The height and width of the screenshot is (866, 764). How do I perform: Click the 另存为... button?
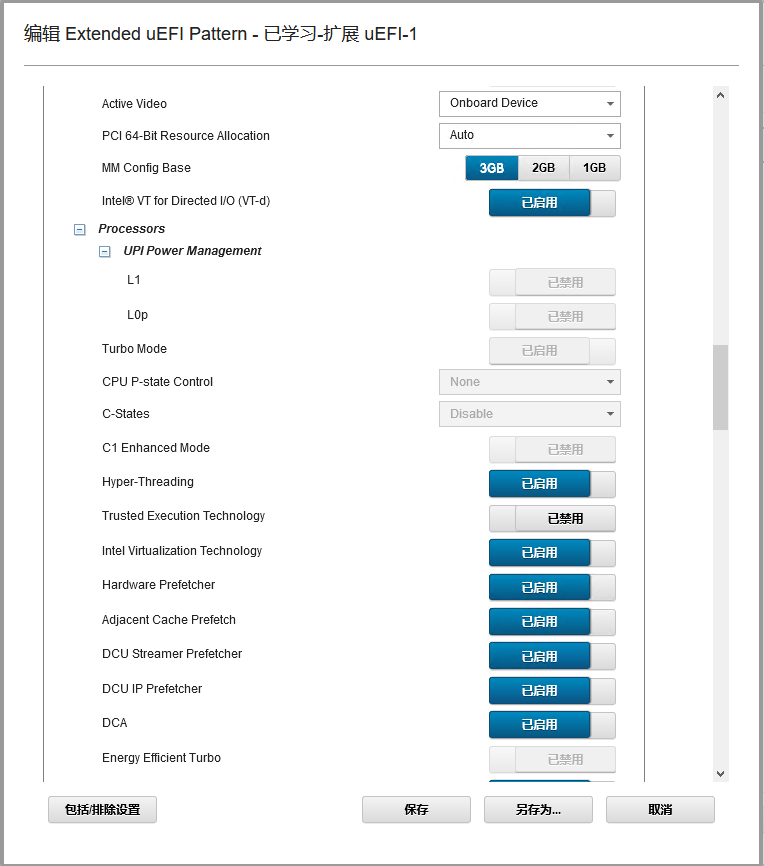click(x=538, y=810)
